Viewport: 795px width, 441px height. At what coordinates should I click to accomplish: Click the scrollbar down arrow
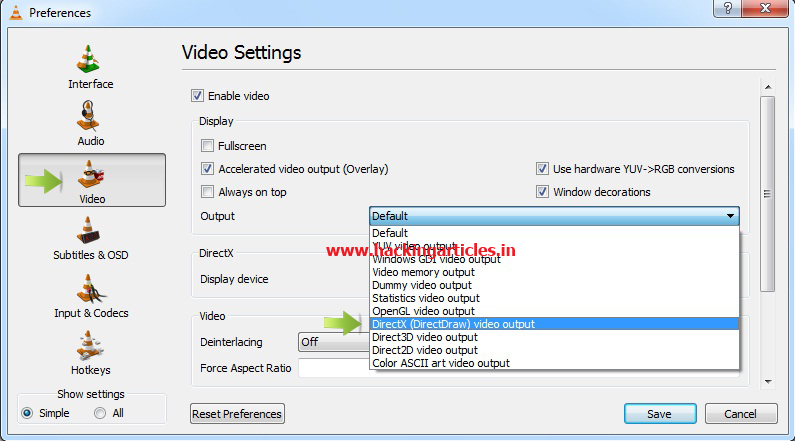click(768, 382)
